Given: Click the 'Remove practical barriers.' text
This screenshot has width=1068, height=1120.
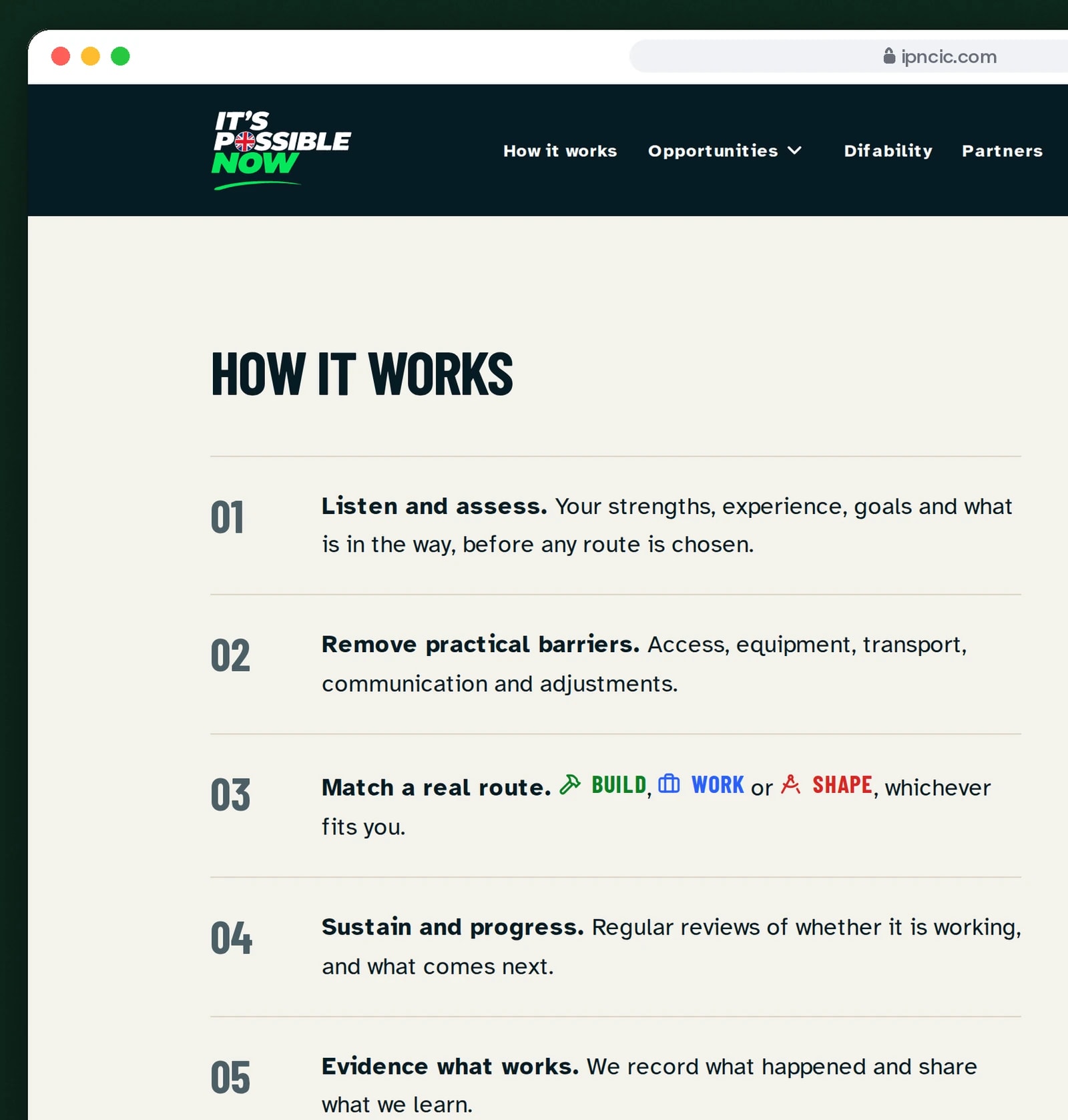Looking at the screenshot, I should pyautogui.click(x=481, y=645).
